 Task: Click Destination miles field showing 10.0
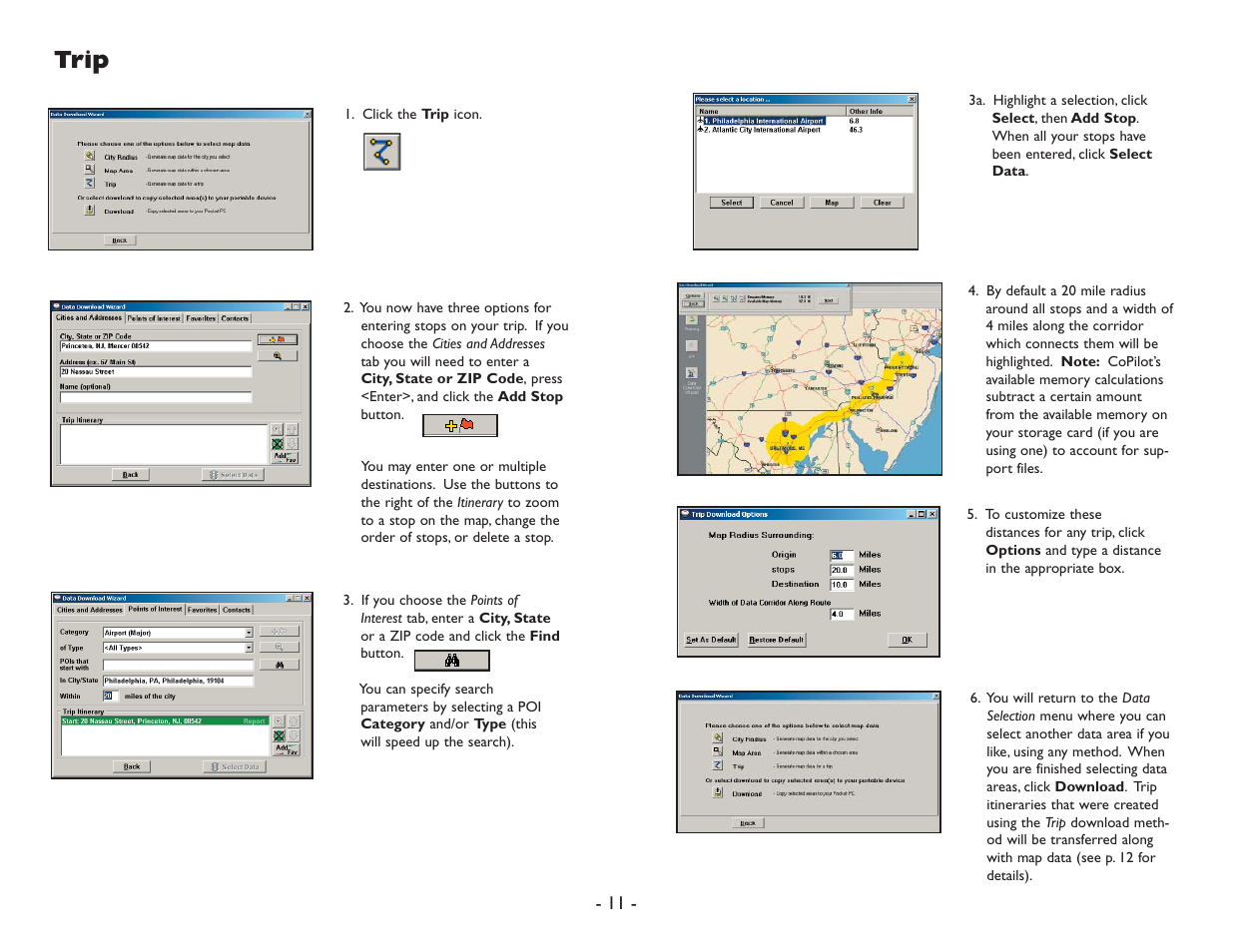click(x=842, y=585)
